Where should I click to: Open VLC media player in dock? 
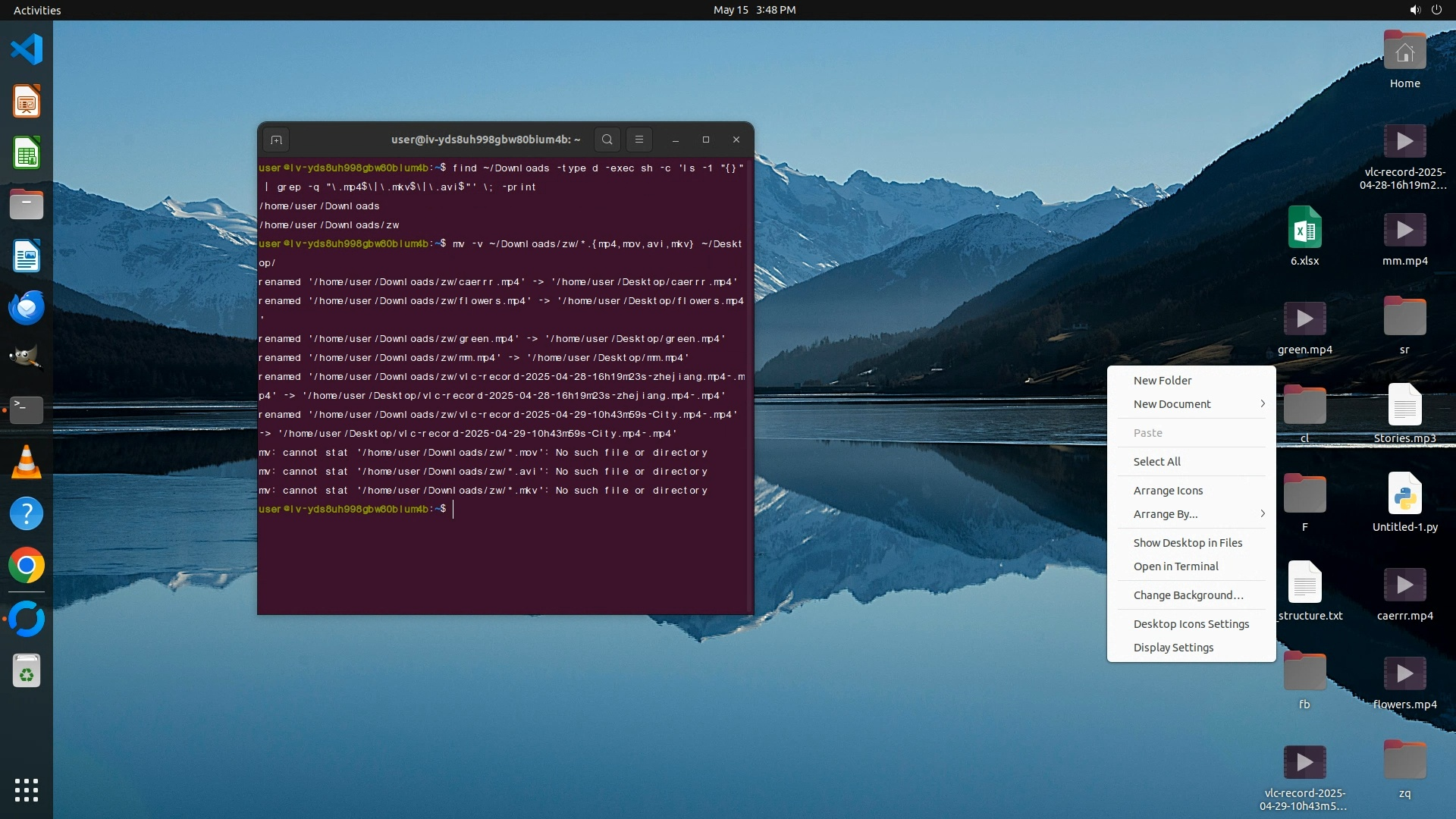[27, 462]
